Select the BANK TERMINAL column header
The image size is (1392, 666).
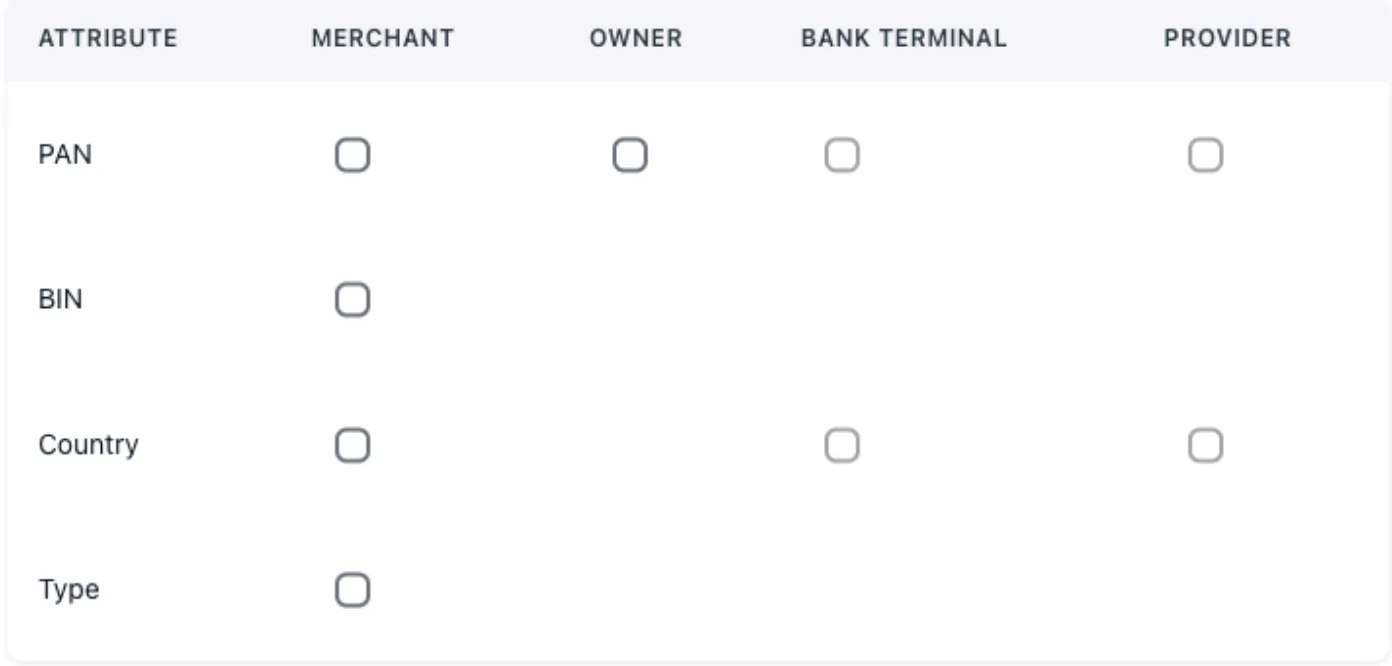point(904,39)
